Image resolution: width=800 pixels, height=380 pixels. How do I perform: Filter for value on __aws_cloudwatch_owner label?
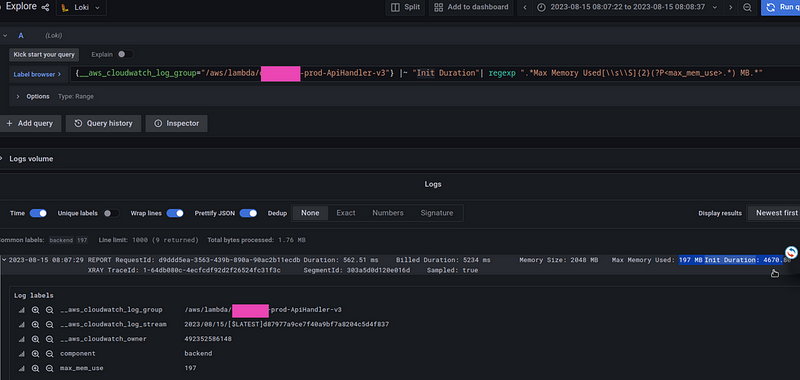click(x=35, y=339)
